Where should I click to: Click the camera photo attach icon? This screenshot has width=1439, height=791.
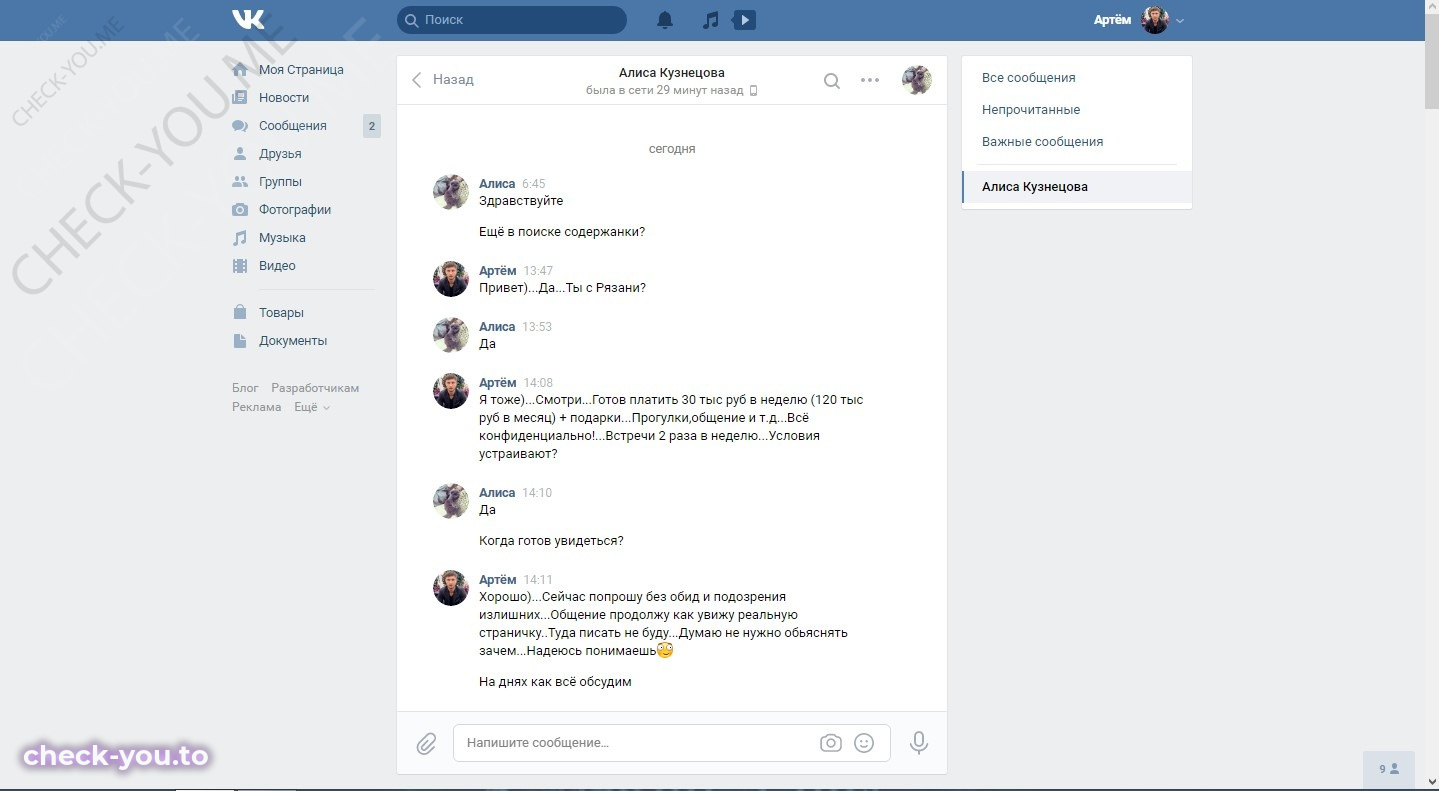[831, 743]
